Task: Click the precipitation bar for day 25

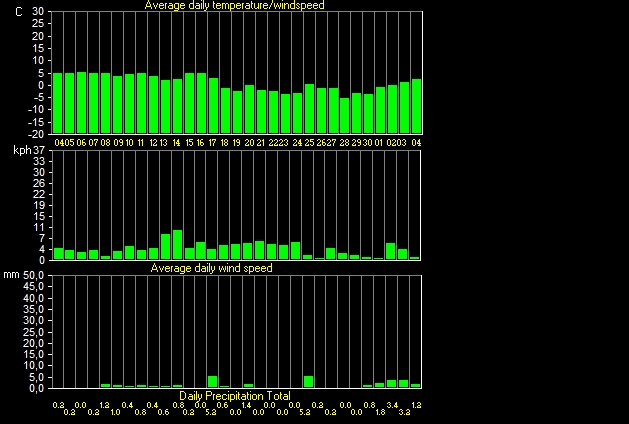Action: click(308, 381)
